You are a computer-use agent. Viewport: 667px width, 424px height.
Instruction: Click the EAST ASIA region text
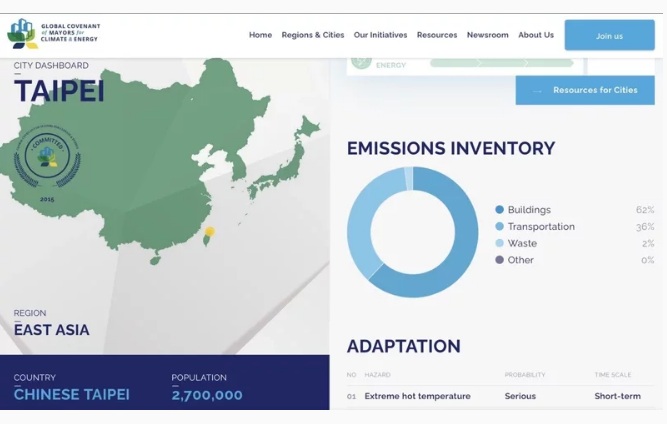(51, 330)
